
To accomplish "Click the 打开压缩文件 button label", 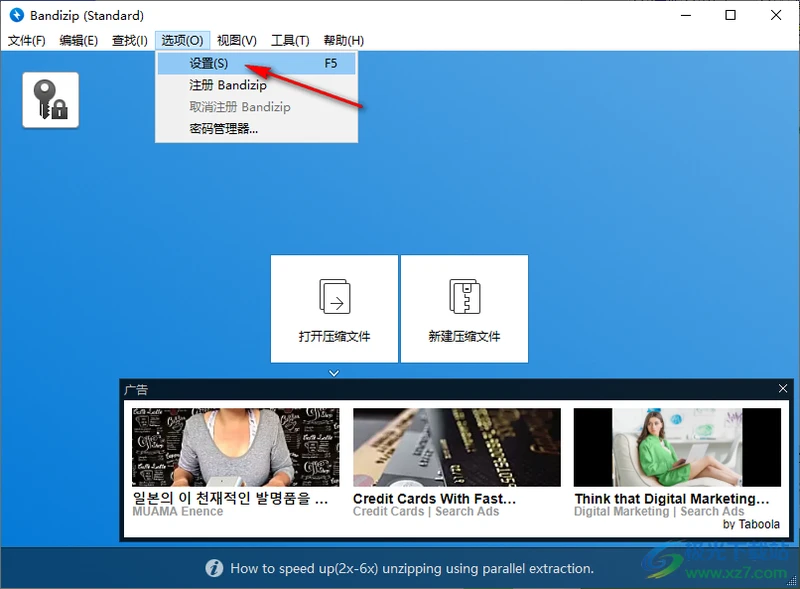I will [334, 336].
